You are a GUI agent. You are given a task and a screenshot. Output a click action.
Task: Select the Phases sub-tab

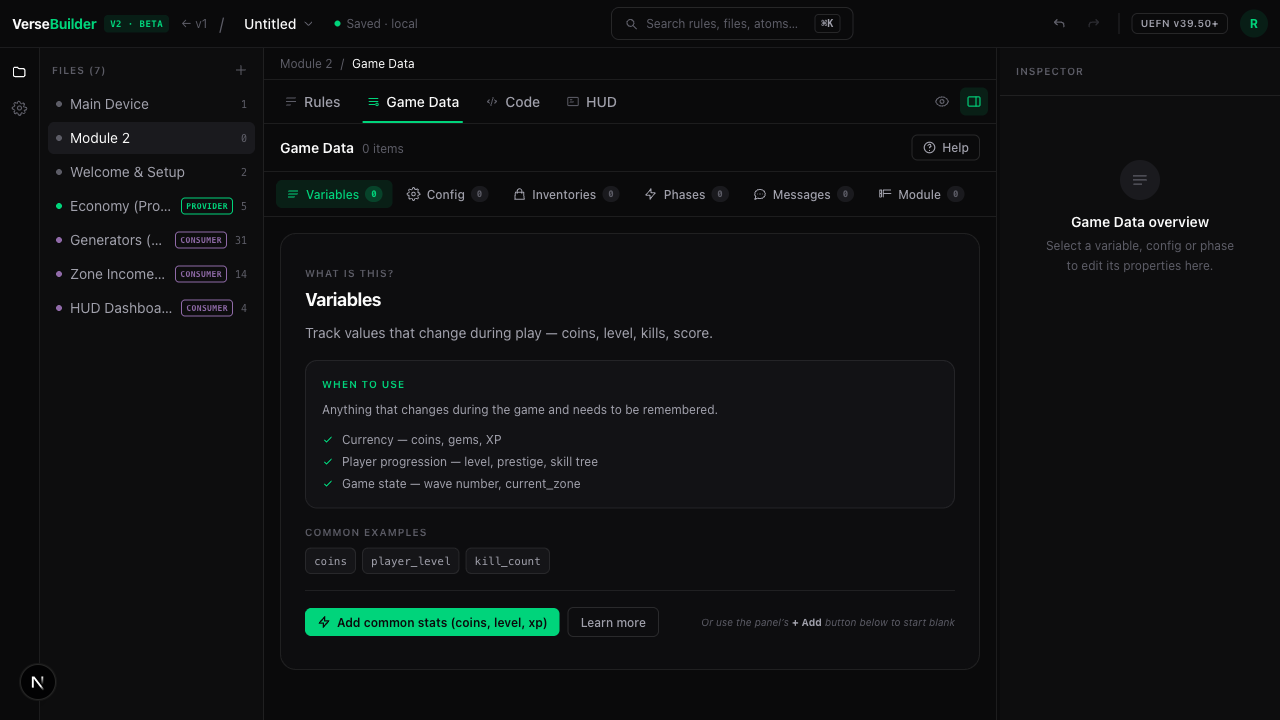pos(686,194)
